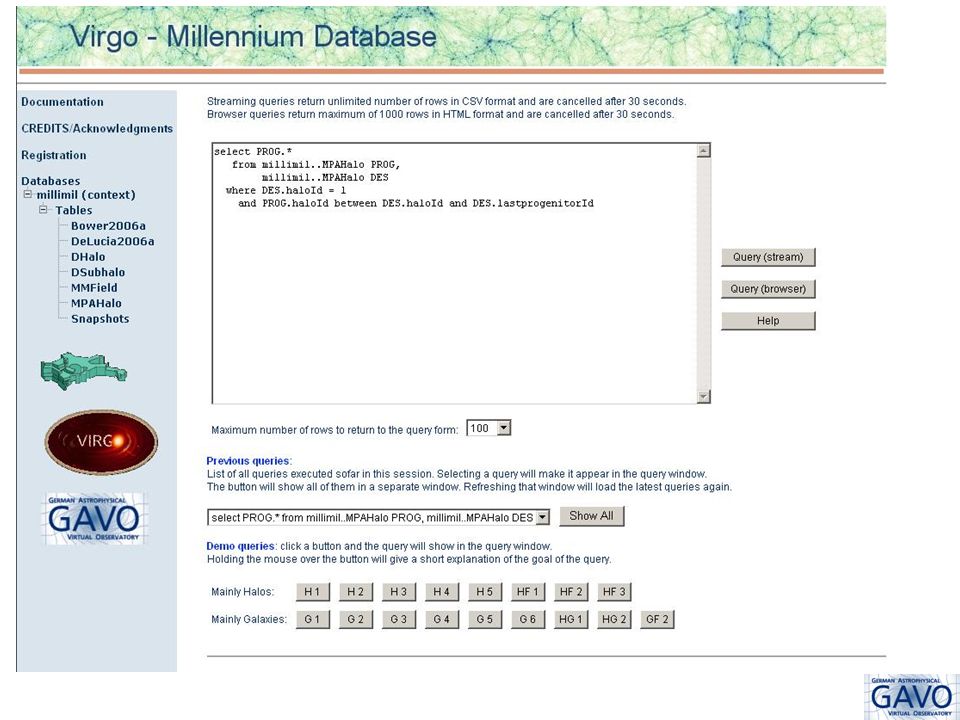Screen dimensions: 960x720
Task: Load demo query H 5
Action: 485,592
